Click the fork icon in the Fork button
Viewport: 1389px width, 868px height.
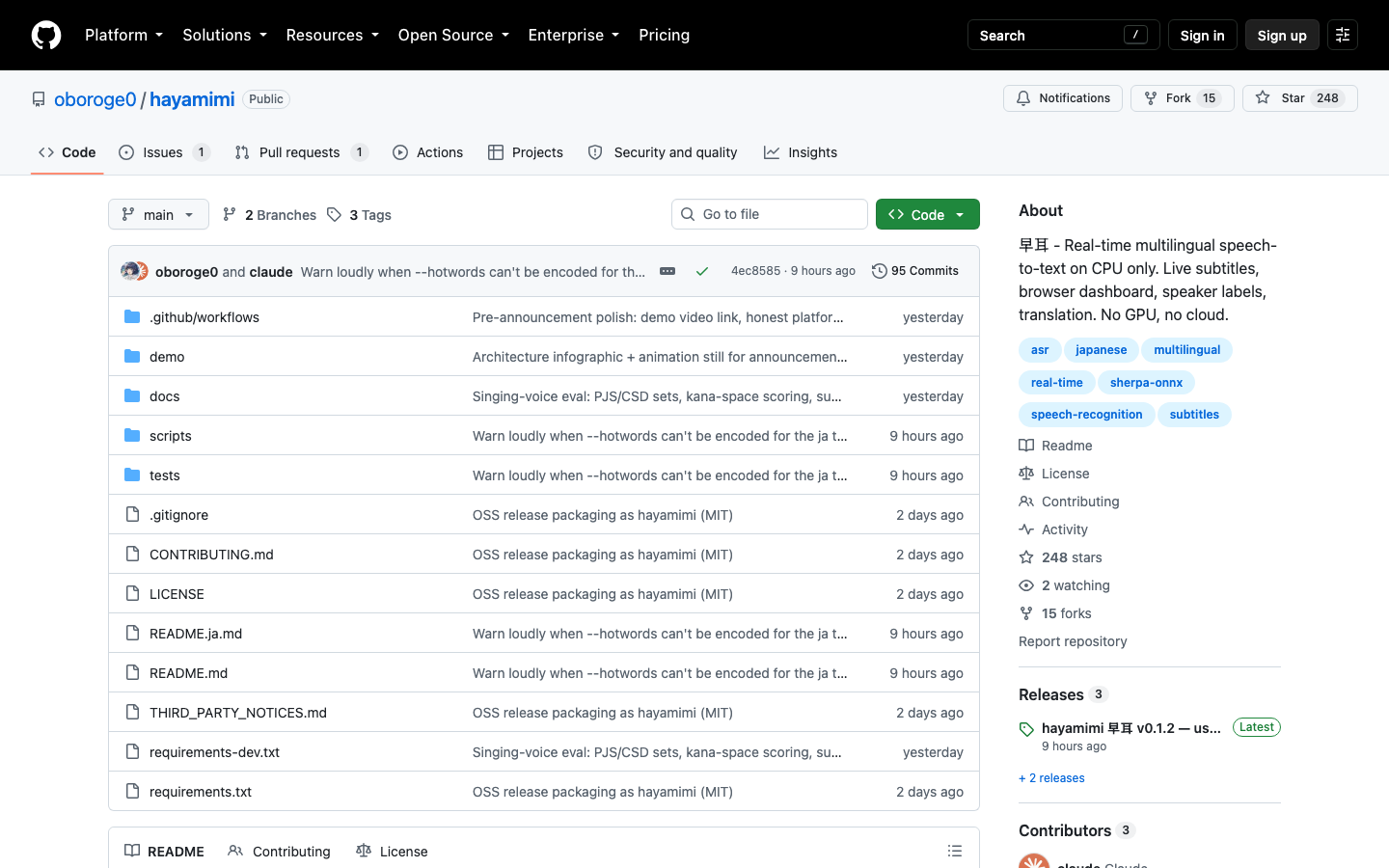point(1151,97)
